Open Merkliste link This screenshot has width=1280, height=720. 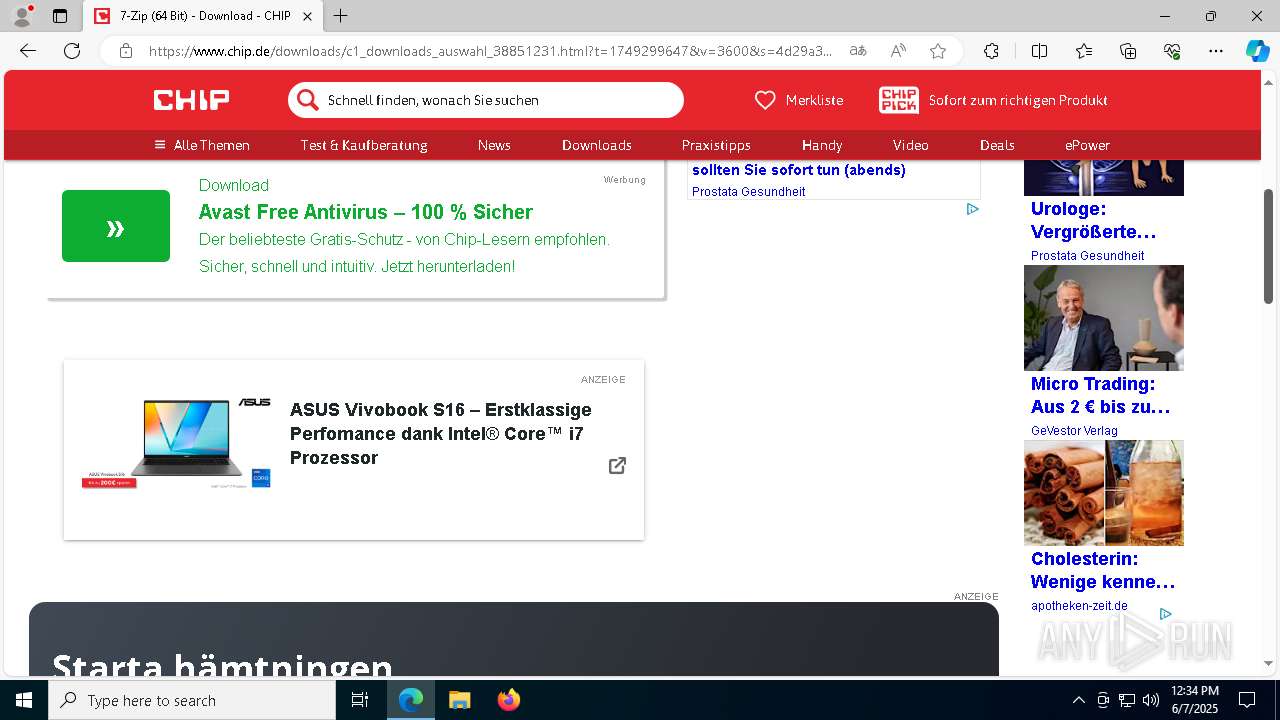[814, 100]
